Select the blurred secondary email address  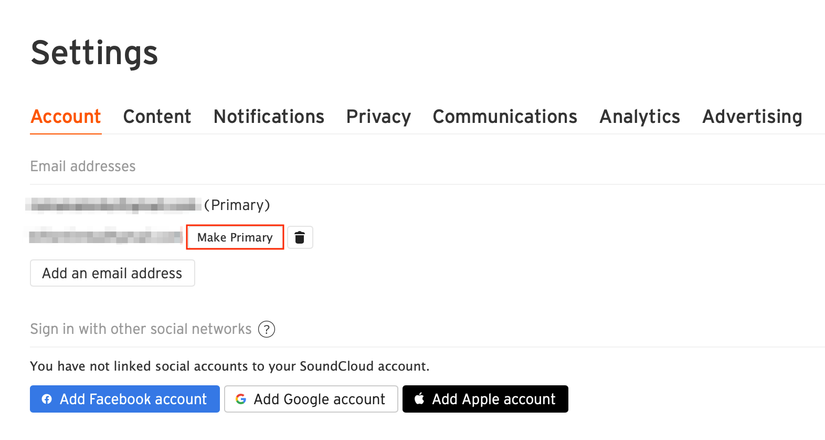click(106, 237)
